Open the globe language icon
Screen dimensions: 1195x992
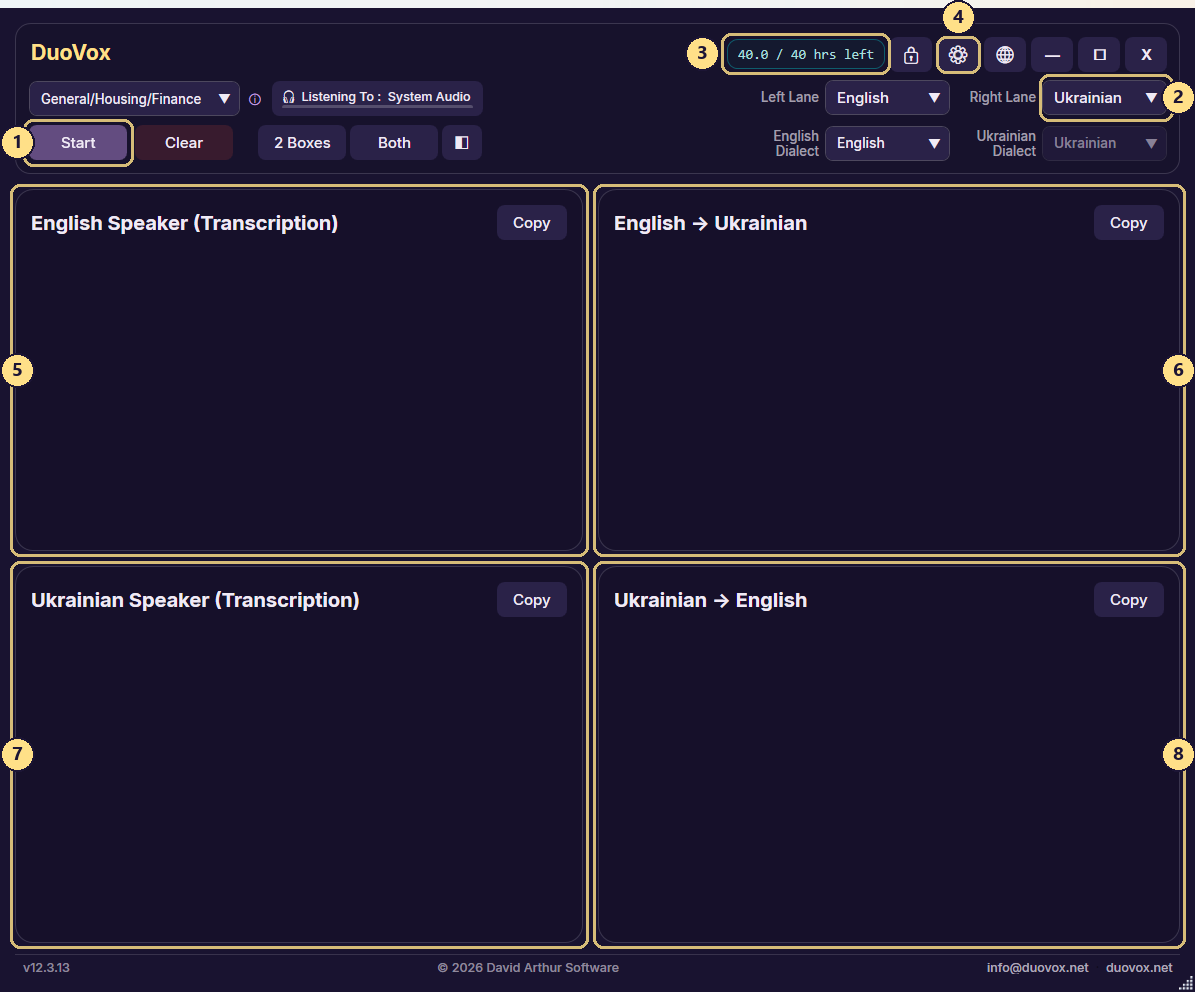(x=1005, y=55)
